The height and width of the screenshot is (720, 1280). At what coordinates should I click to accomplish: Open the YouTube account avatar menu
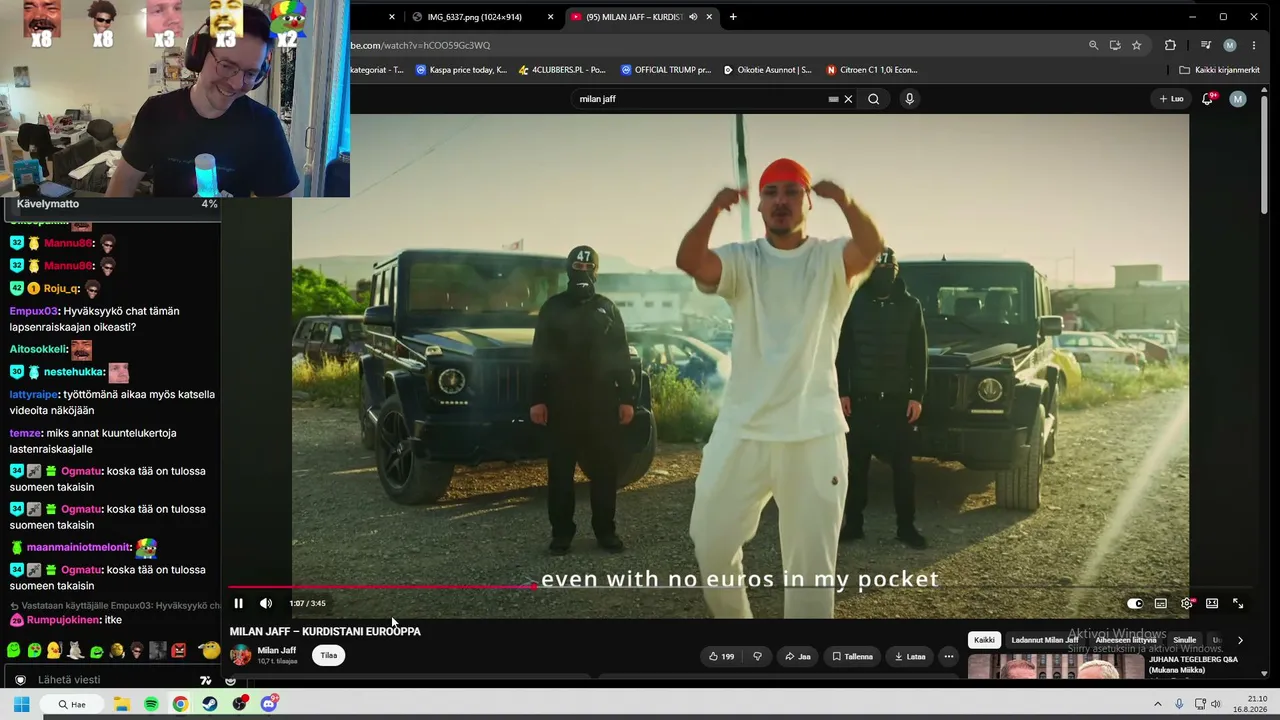click(x=1238, y=99)
